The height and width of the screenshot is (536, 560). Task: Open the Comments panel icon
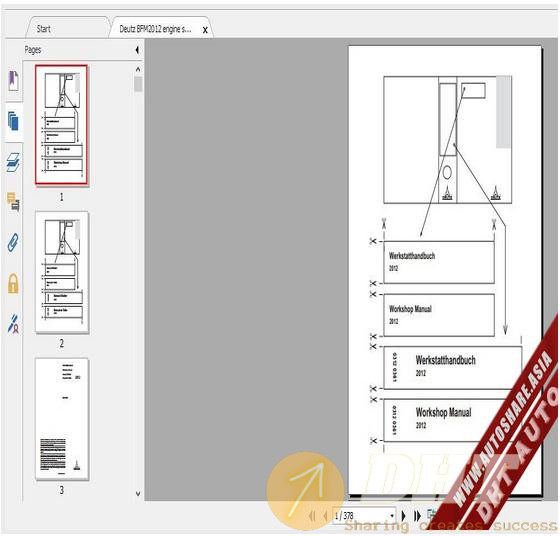[x=13, y=202]
